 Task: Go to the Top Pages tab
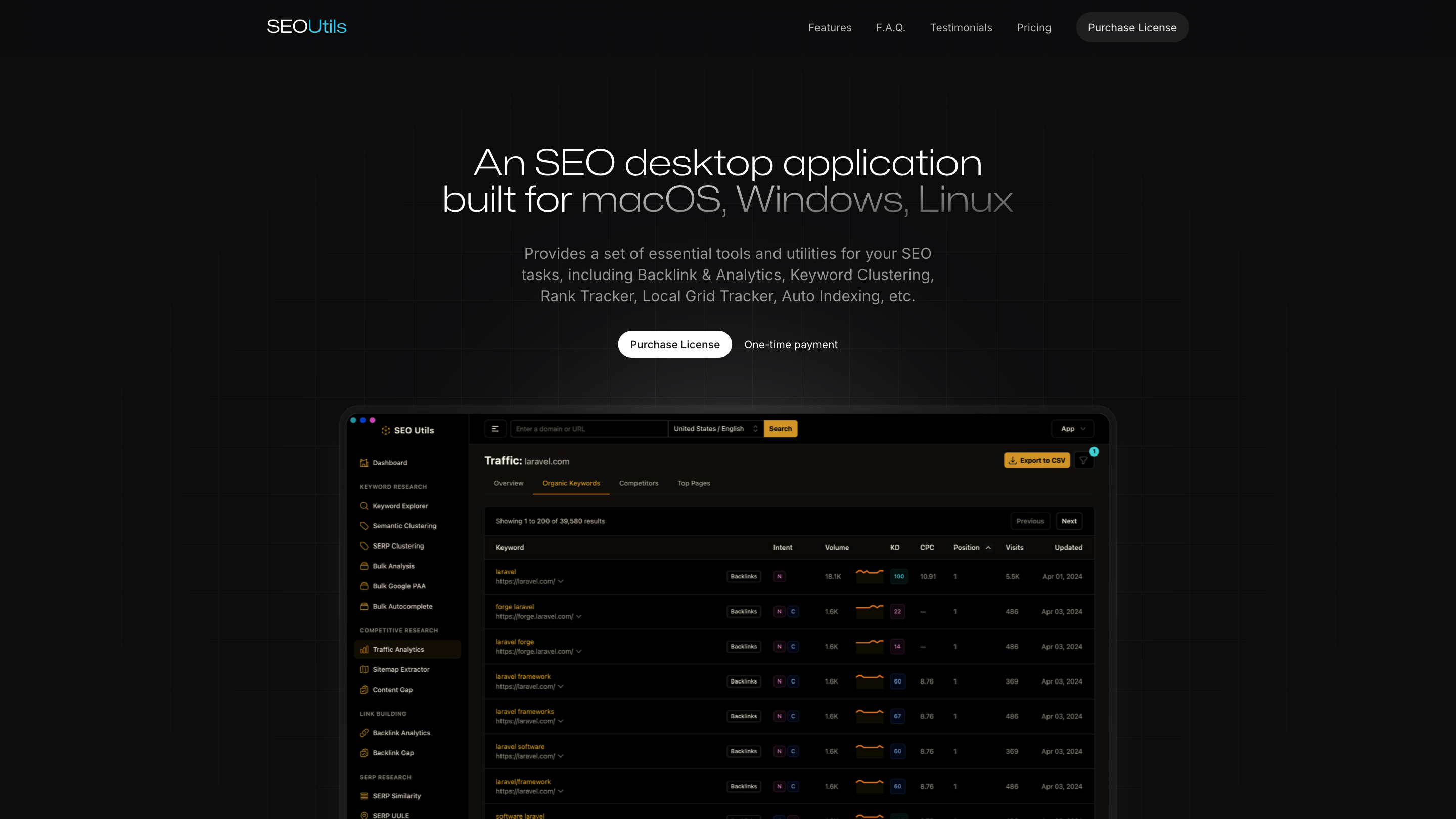click(x=694, y=483)
